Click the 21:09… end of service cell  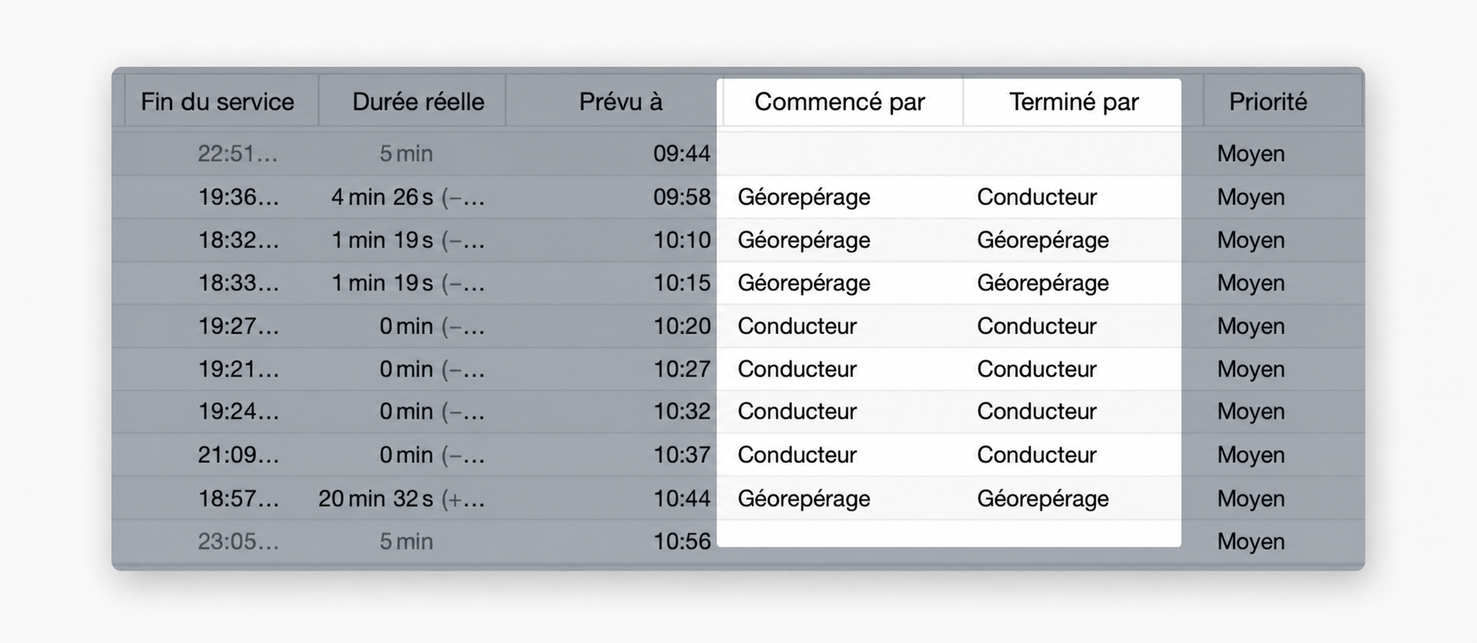[239, 455]
